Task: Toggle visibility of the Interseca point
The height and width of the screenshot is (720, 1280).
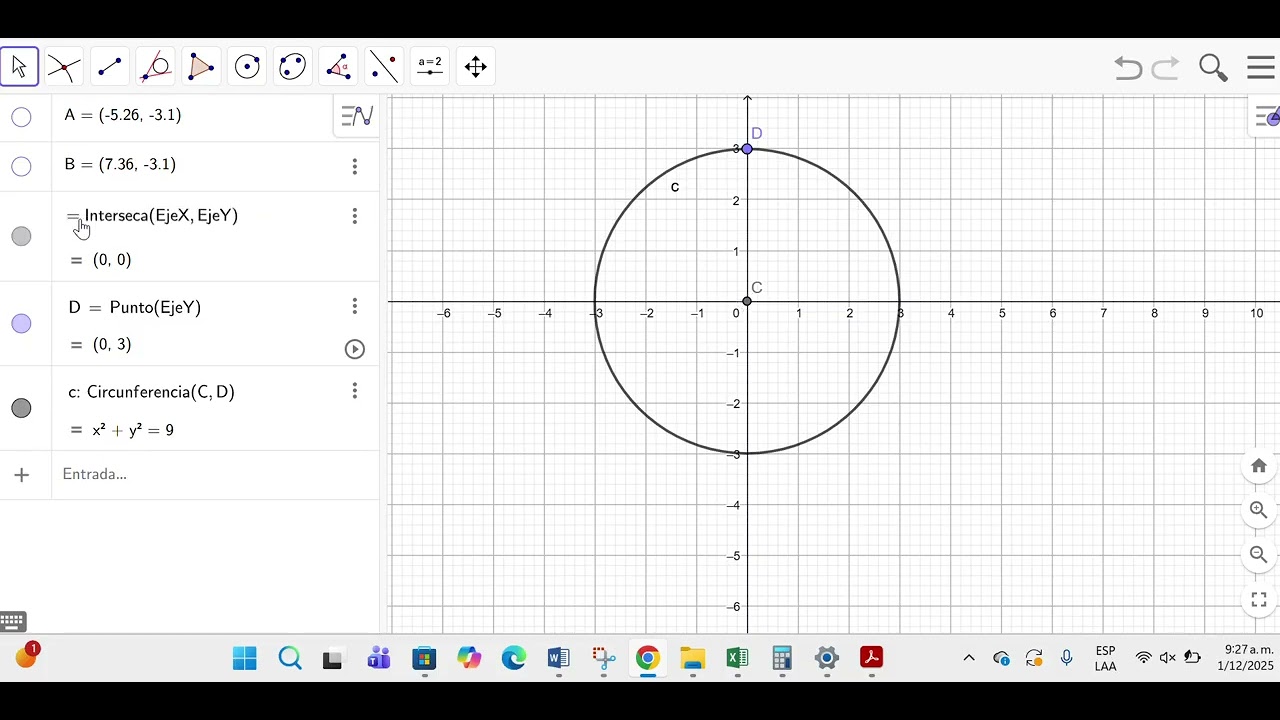Action: pos(21,236)
